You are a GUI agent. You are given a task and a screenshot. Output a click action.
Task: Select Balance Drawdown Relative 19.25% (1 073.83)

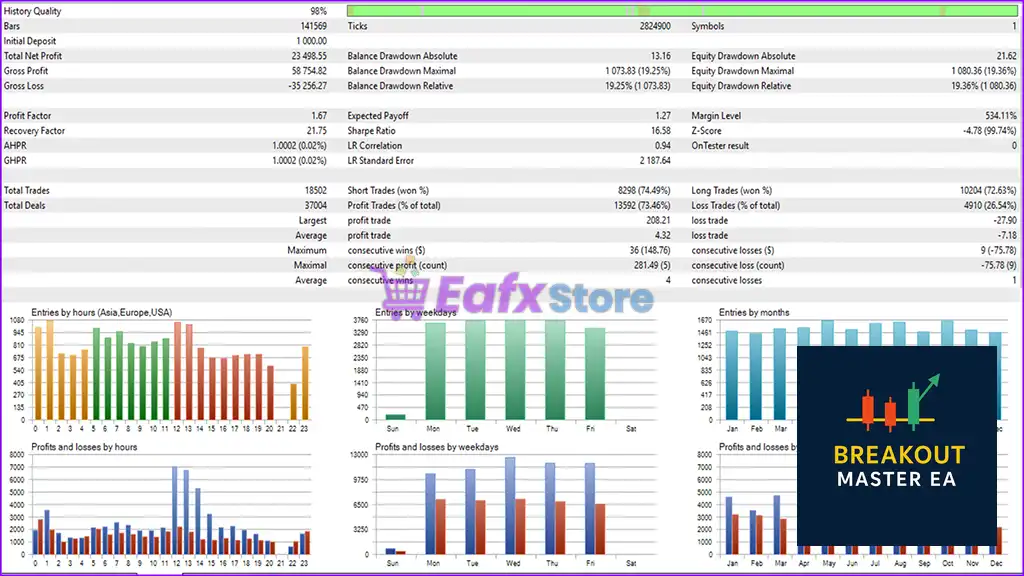637,86
